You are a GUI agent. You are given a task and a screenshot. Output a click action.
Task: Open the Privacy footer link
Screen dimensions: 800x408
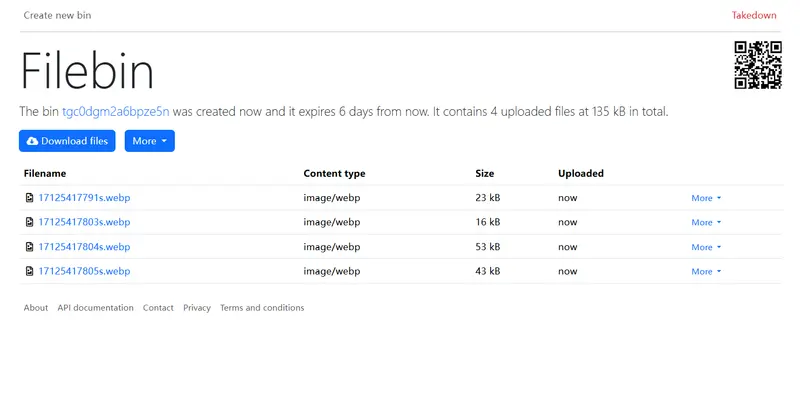(x=197, y=308)
